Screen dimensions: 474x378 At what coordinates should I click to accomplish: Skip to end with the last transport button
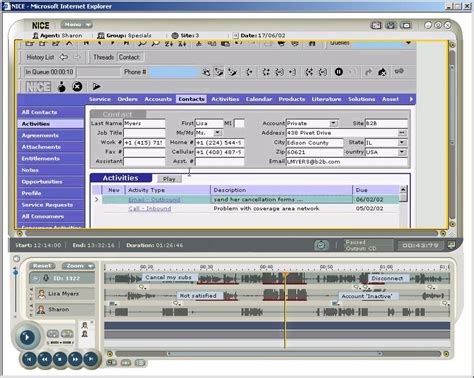90,359
